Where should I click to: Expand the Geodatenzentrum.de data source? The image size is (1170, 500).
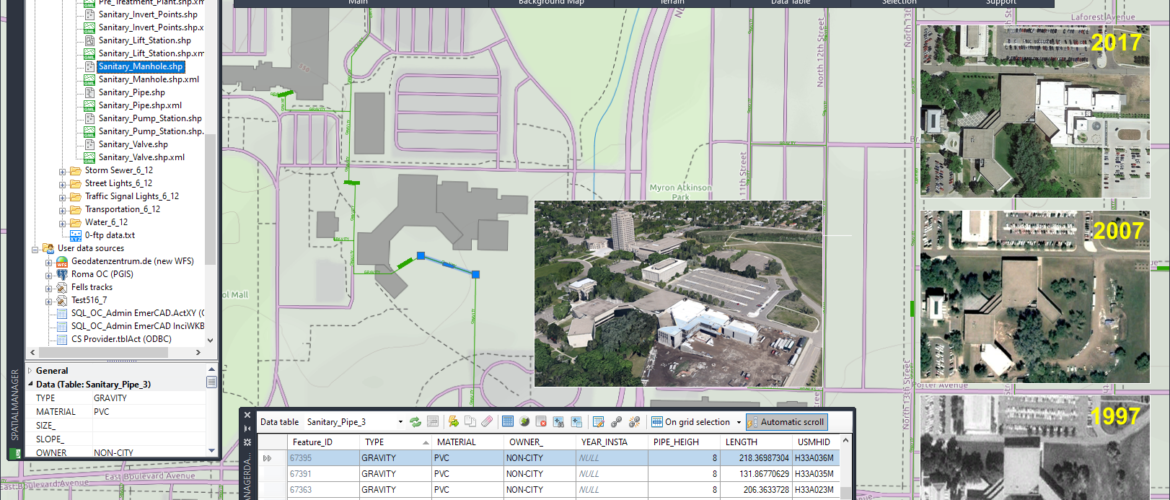click(49, 261)
